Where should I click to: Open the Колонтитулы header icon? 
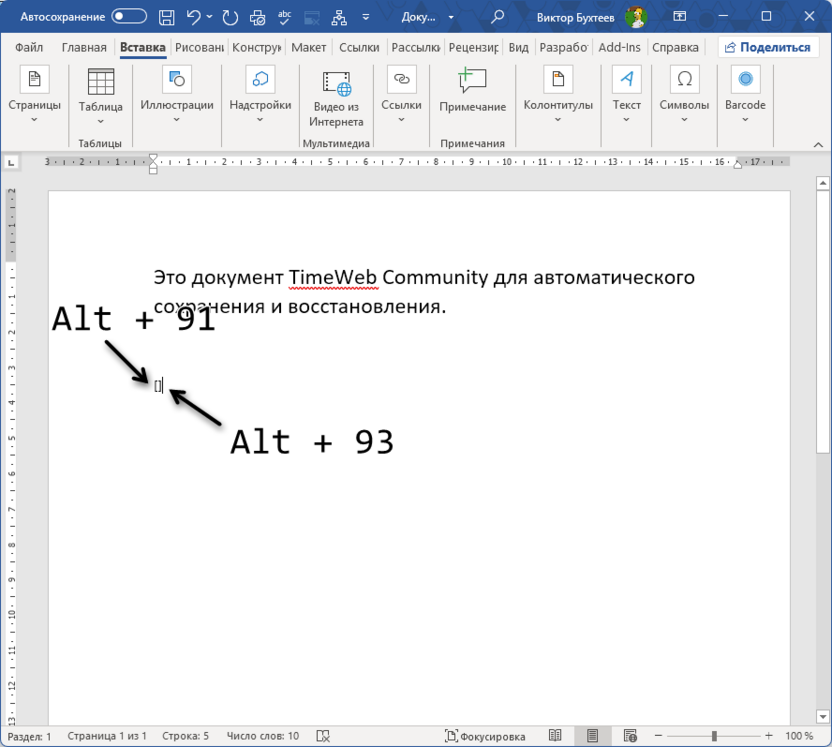tap(558, 80)
